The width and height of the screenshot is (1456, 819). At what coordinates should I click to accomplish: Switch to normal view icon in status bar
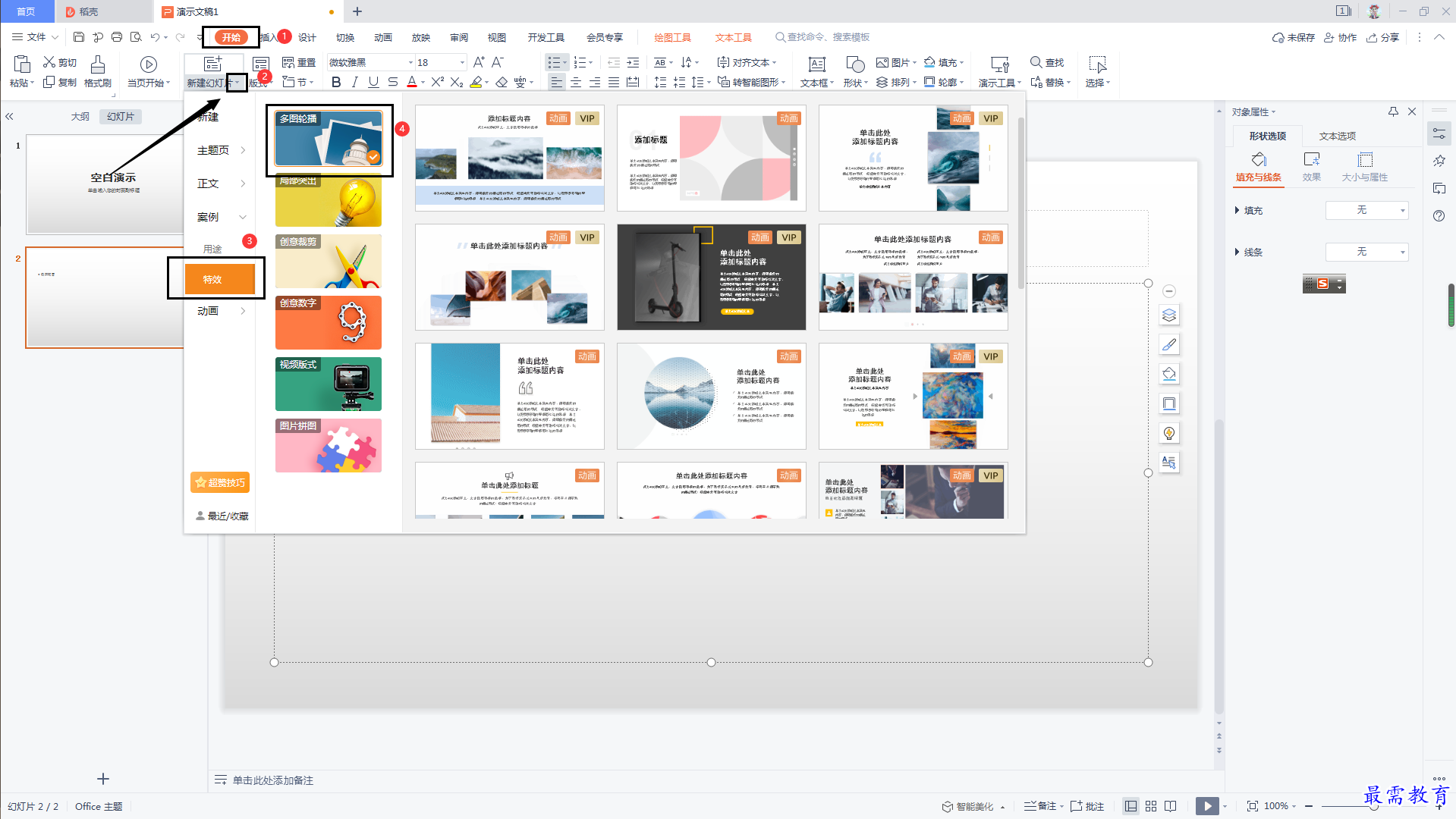[1131, 806]
